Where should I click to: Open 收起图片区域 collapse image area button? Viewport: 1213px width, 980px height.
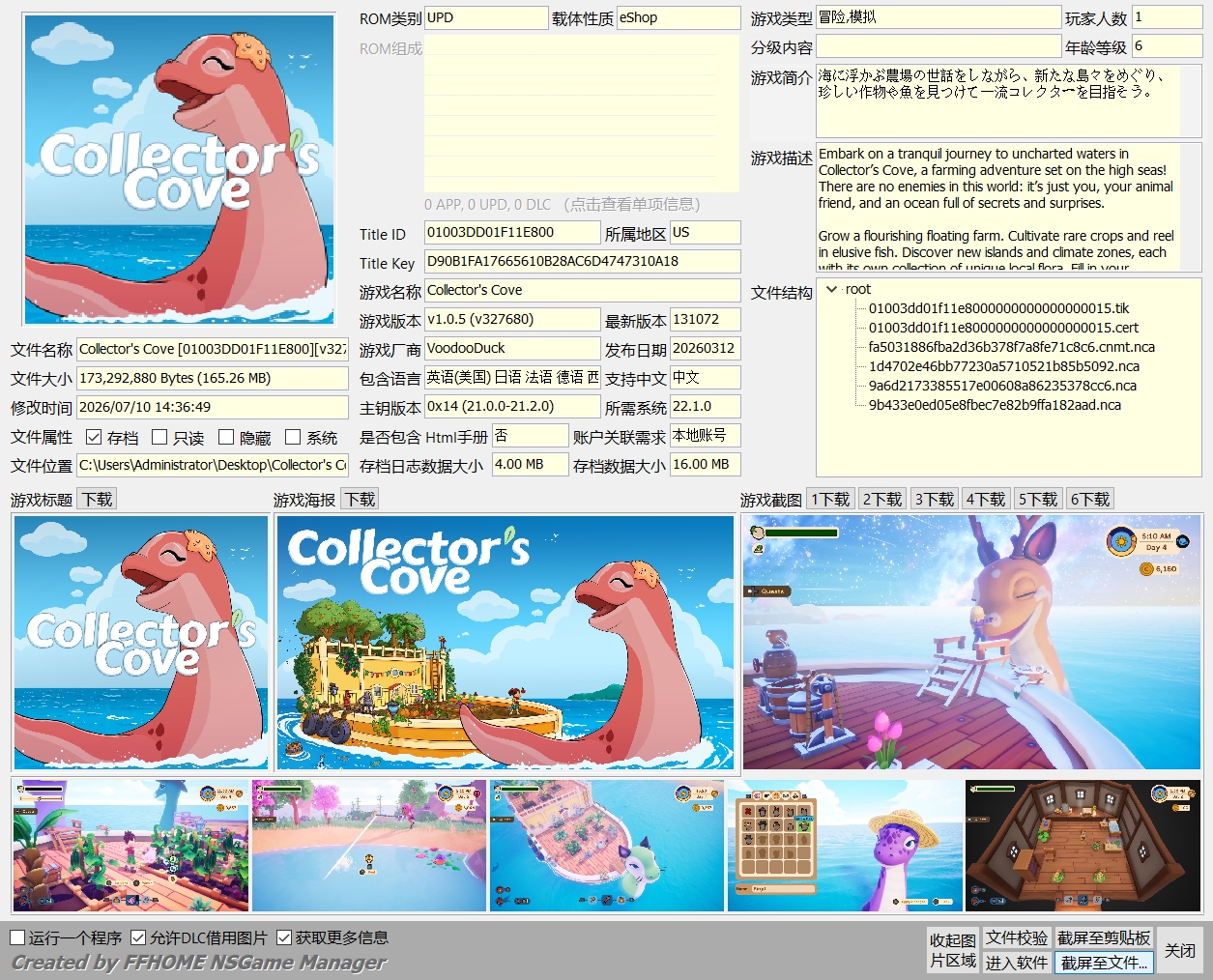coord(953,950)
